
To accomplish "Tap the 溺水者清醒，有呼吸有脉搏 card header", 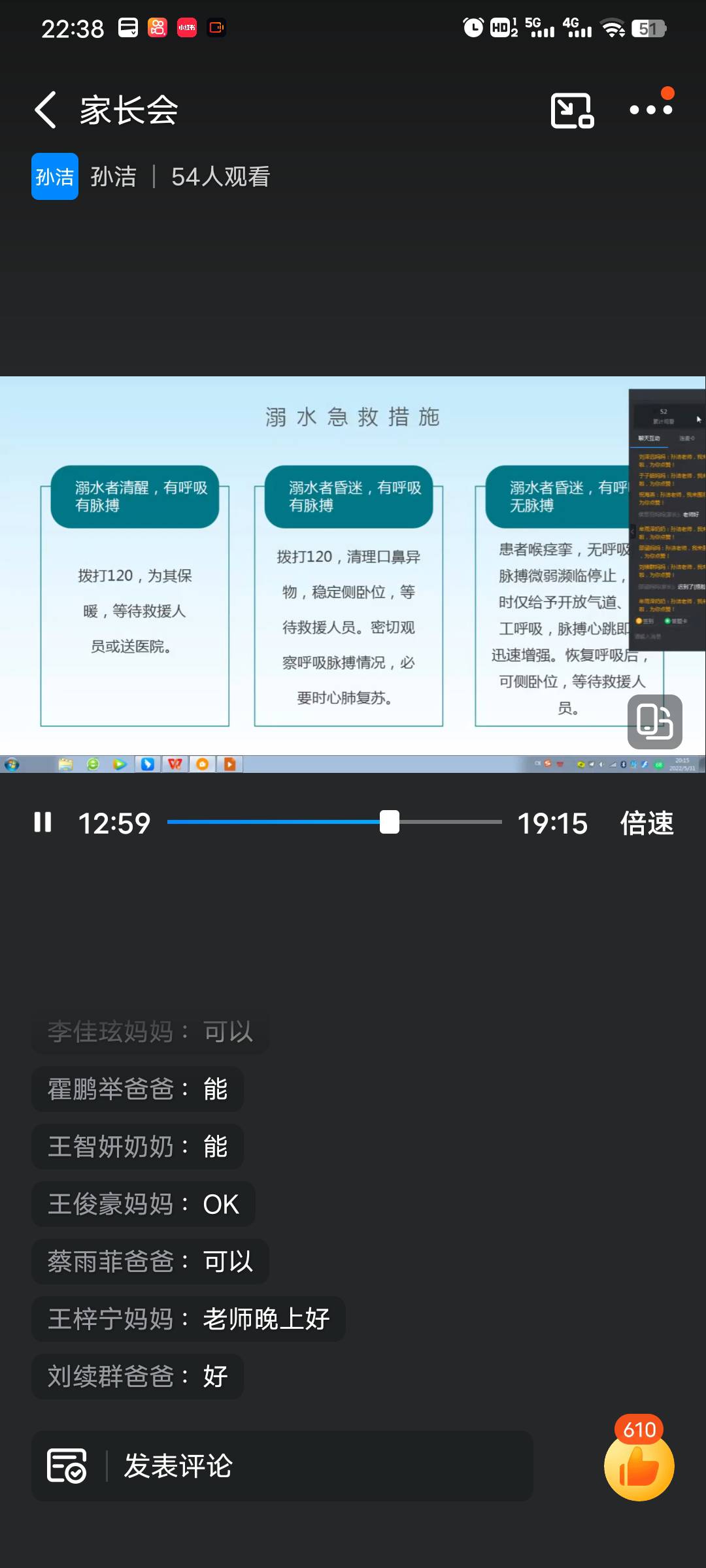I will click(x=135, y=497).
